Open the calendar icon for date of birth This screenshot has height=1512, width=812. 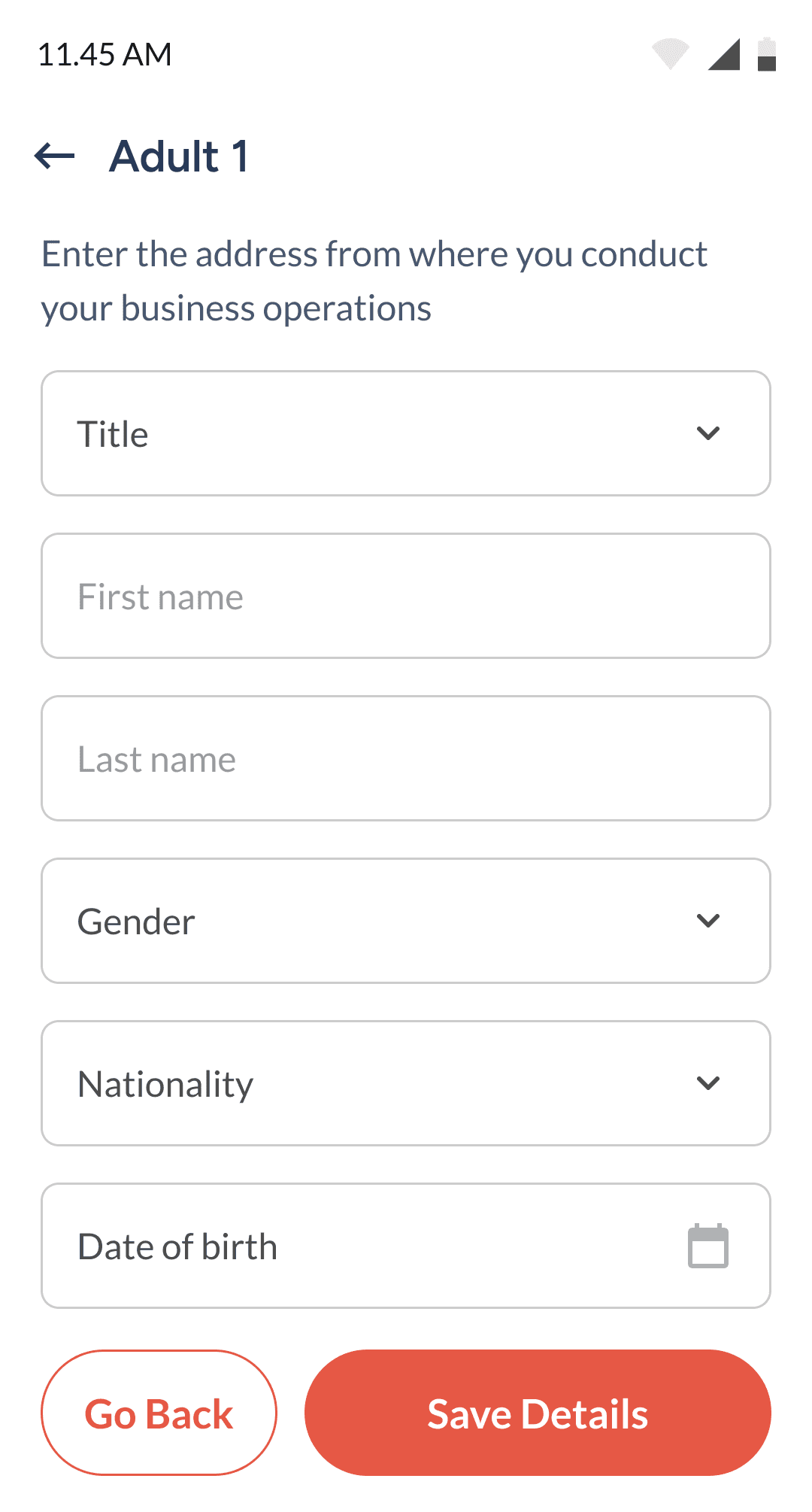click(x=708, y=1246)
